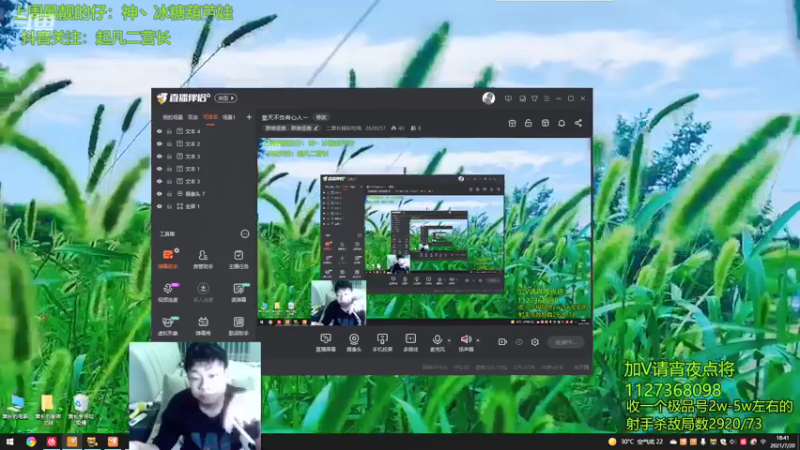This screenshot has width=800, height=450.
Task: Toggle the preview eye icon in the bottom bar
Action: coord(519,342)
